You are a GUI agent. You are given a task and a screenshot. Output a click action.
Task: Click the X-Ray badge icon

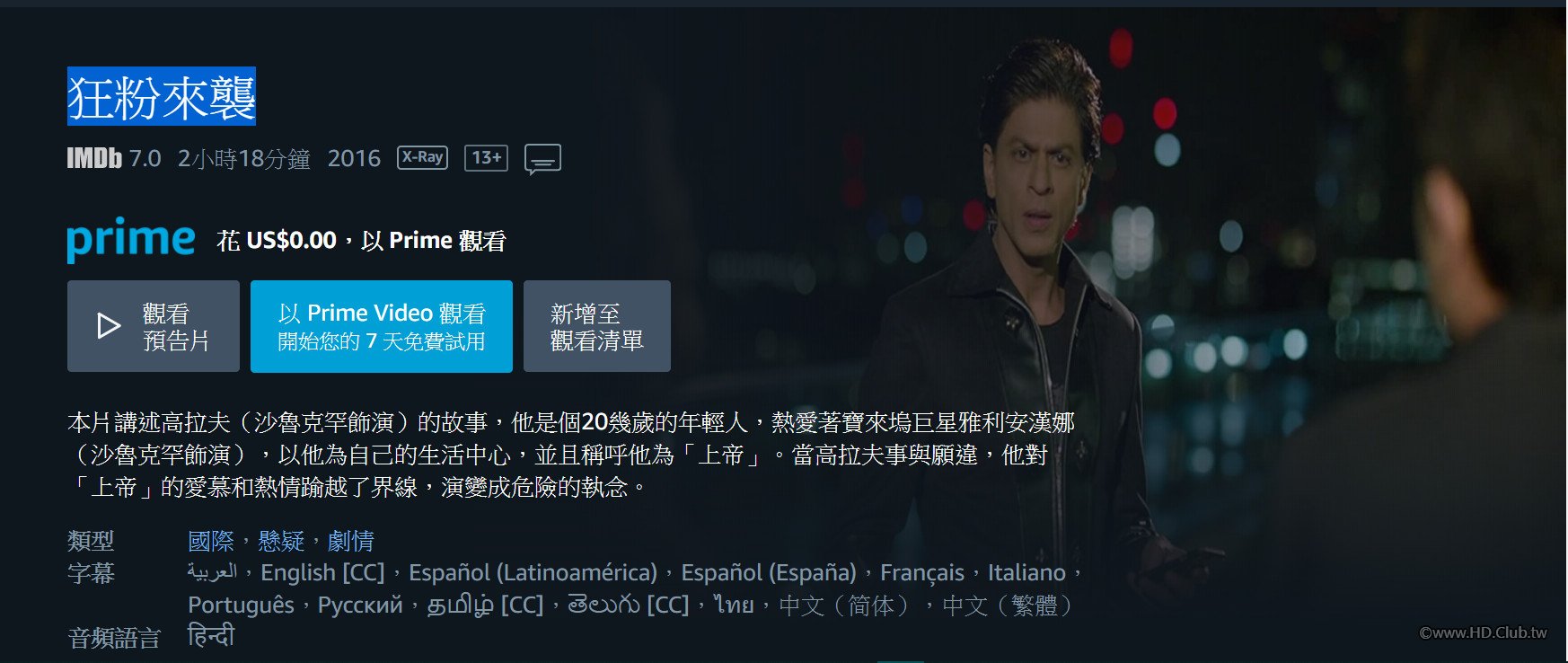422,157
